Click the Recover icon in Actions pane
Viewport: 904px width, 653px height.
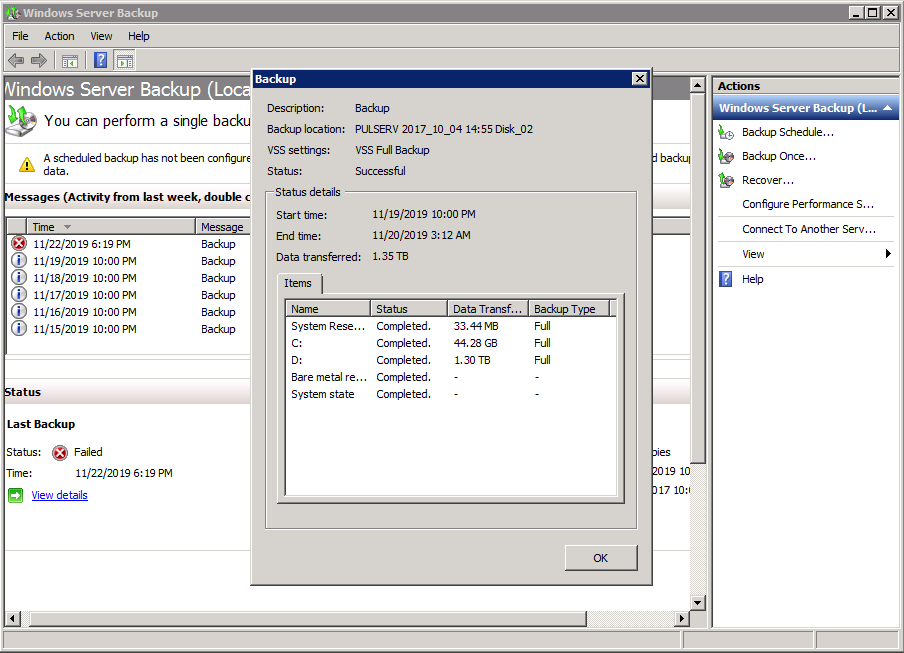(x=726, y=180)
